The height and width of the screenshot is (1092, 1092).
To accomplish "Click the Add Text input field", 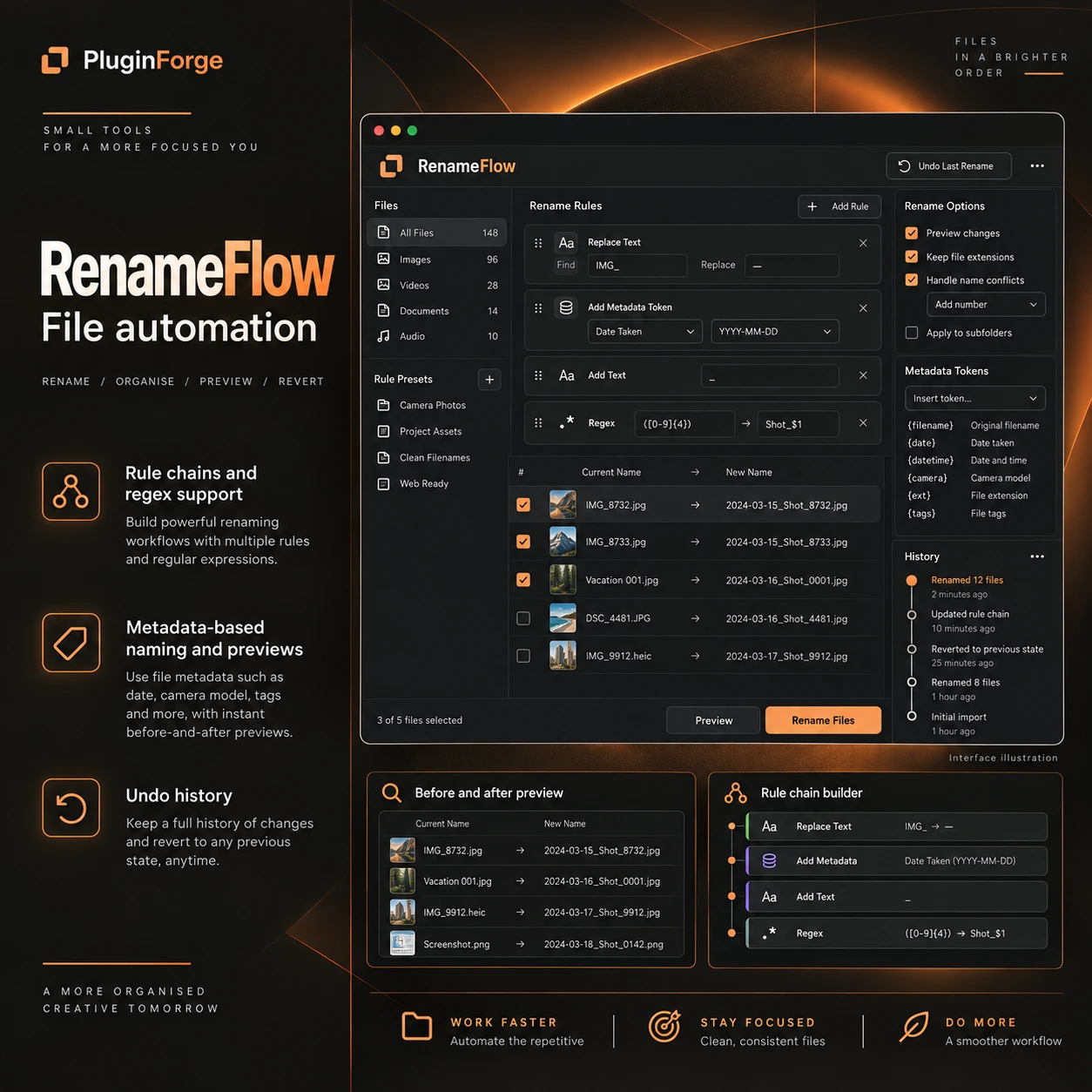I will coord(770,376).
